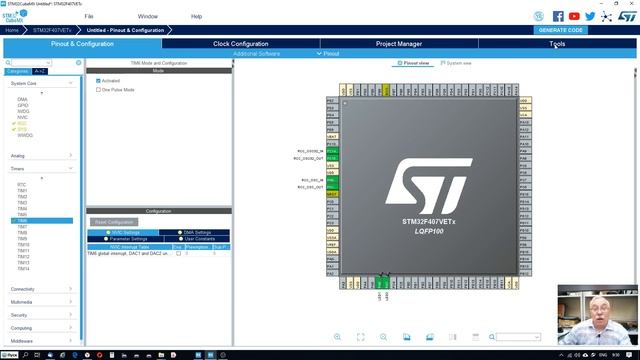The width and height of the screenshot is (640, 360).
Task: Select the RTC item under Timers
Action: pyautogui.click(x=22, y=184)
